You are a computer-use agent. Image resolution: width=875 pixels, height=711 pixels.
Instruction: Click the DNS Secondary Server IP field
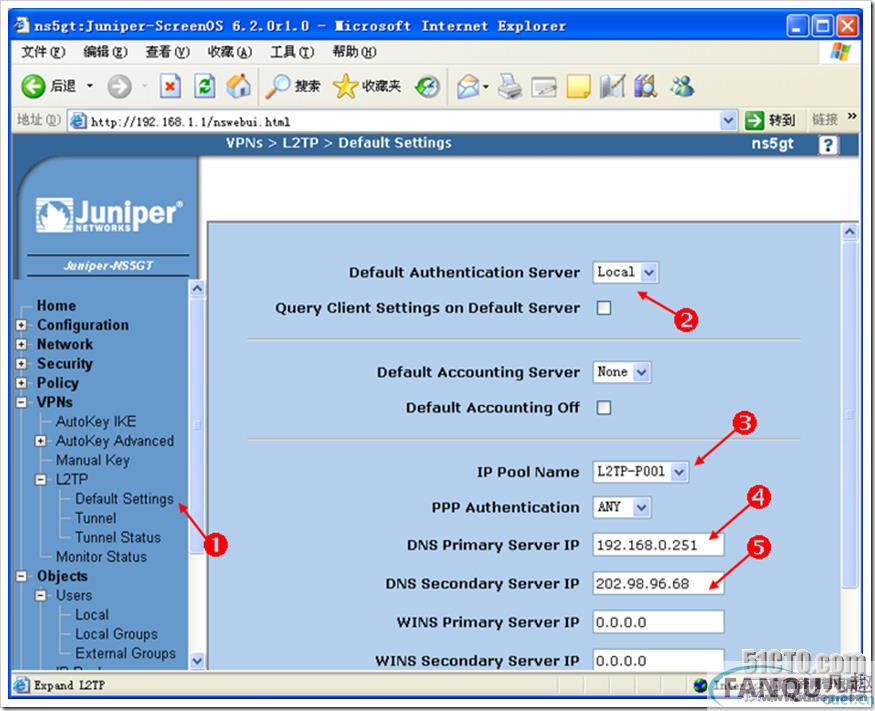(x=658, y=584)
